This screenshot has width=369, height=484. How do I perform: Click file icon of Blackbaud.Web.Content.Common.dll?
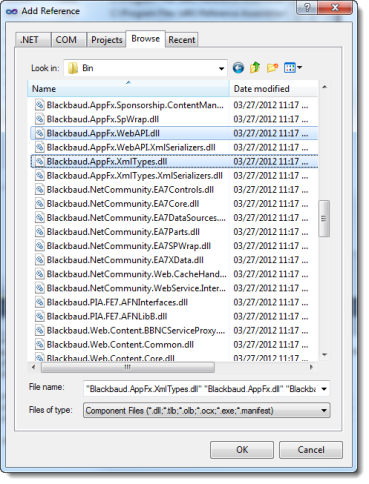pos(40,344)
